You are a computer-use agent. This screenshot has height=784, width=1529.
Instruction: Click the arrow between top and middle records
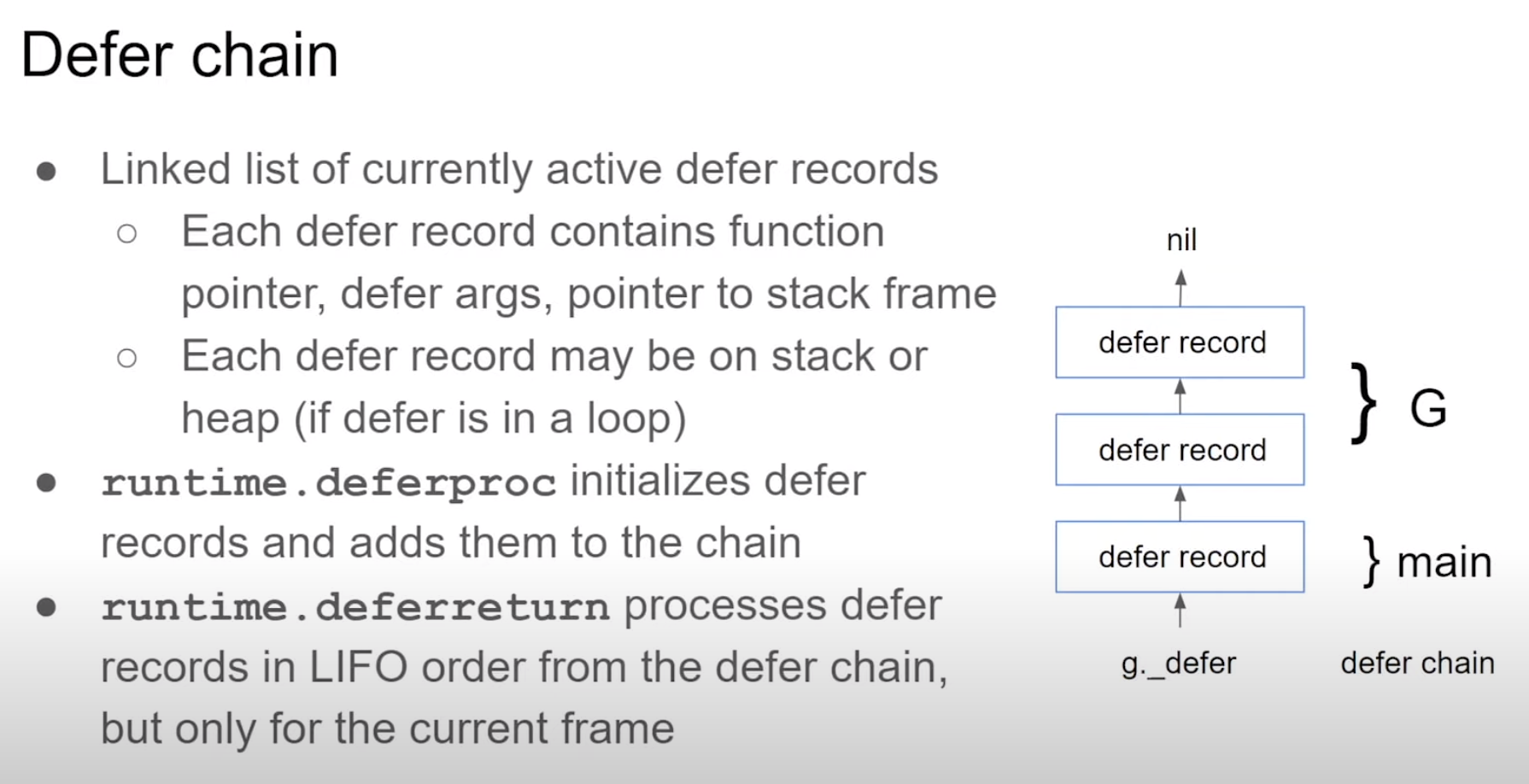tap(1180, 396)
